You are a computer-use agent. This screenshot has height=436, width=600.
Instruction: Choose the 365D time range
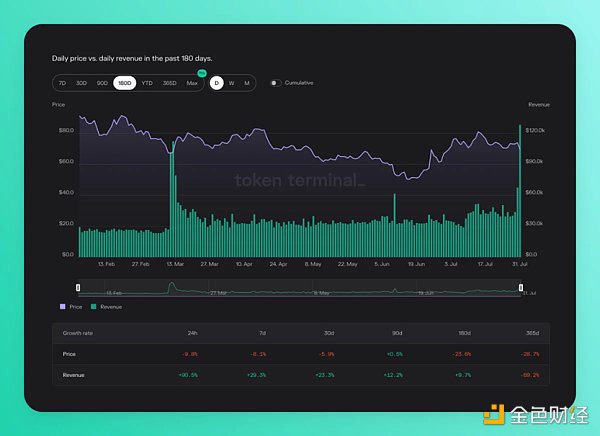click(170, 83)
